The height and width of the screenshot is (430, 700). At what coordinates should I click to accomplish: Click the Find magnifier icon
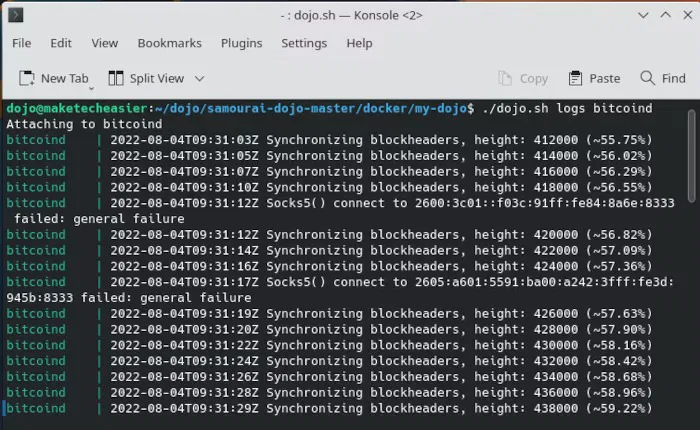(647, 78)
